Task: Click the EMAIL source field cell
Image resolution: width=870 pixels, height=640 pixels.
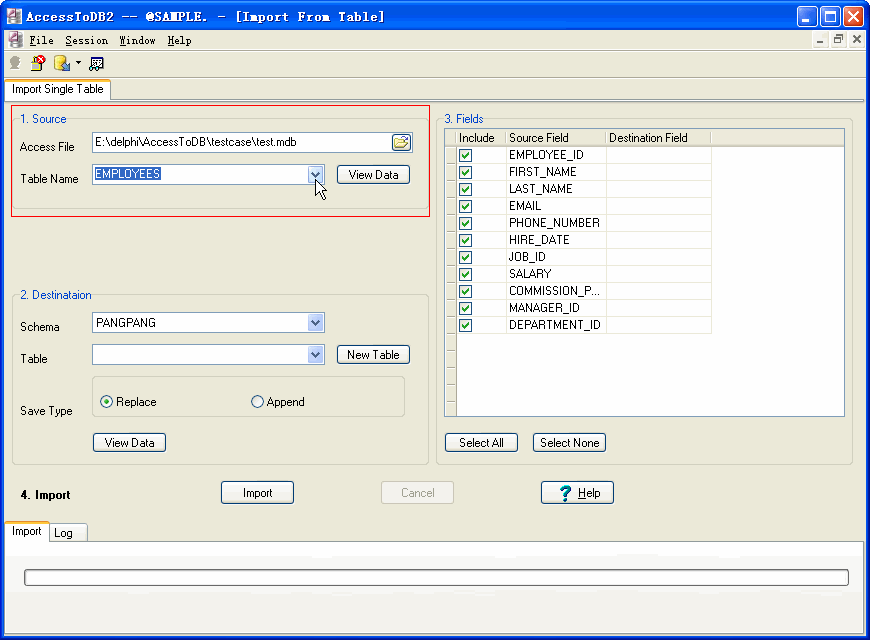Action: click(x=556, y=206)
